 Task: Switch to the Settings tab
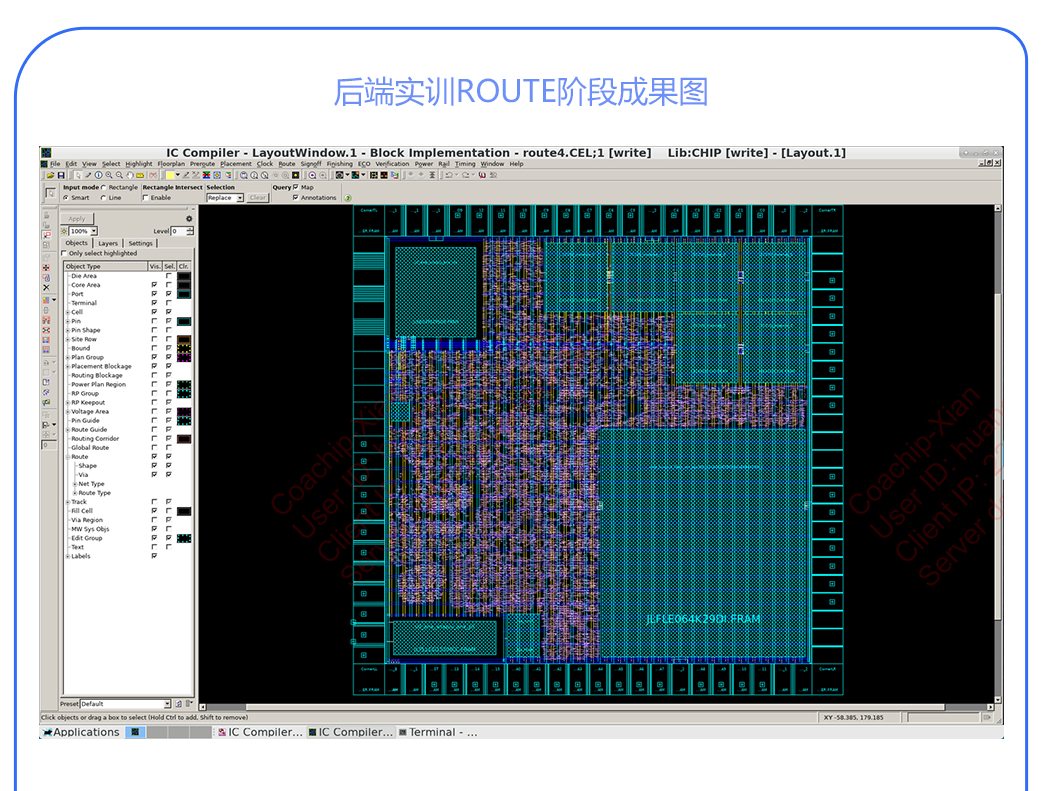[x=140, y=243]
